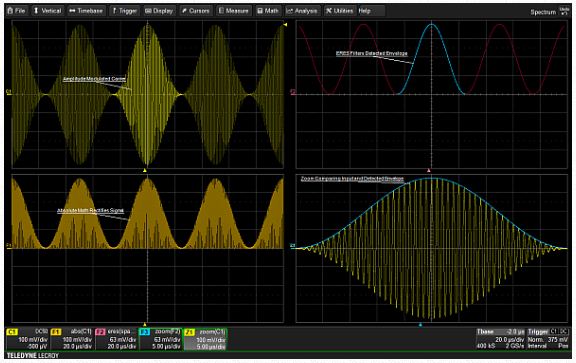Select the 'Amplitude Modulated Carrier' label
Image resolution: width=576 pixels, height=363 pixels.
[x=94, y=79]
